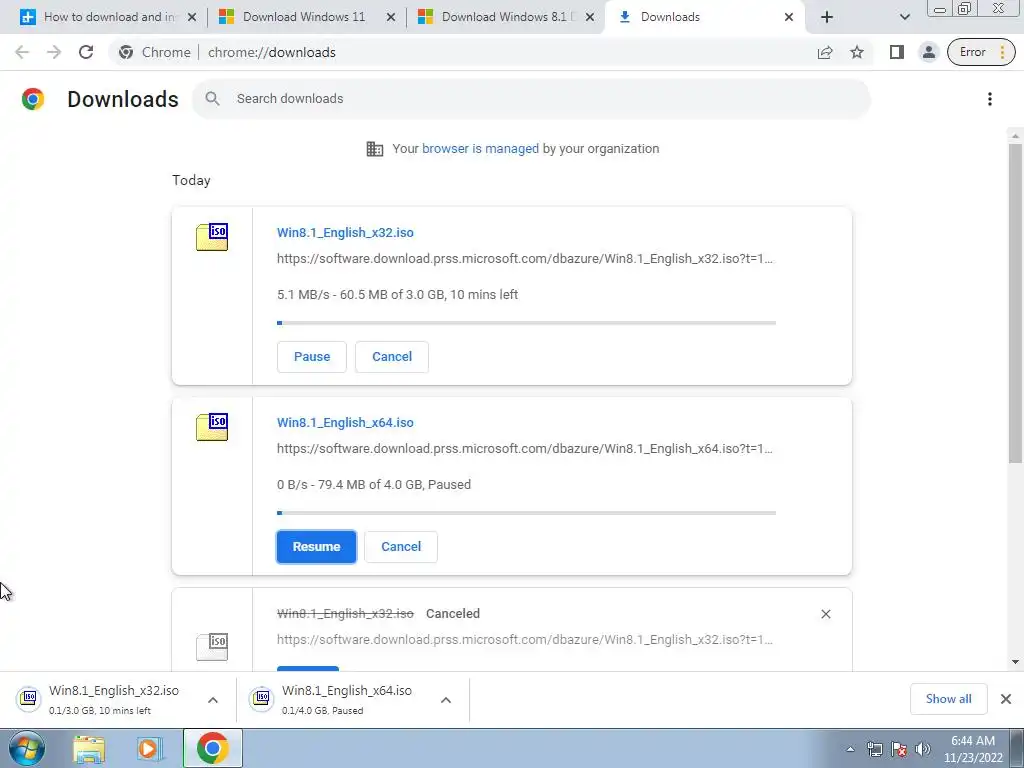Click the Error update button
This screenshot has height=768, width=1024.
coord(981,52)
